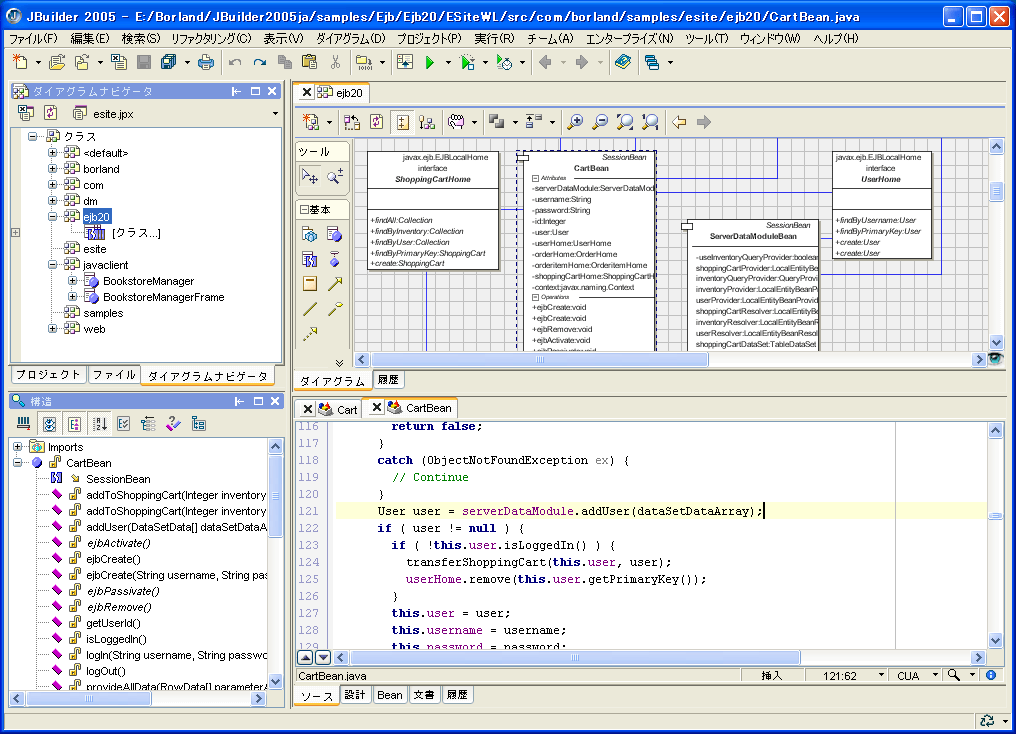The height and width of the screenshot is (734, 1016).
Task: Click the Print icon in main toolbar
Action: tap(206, 62)
